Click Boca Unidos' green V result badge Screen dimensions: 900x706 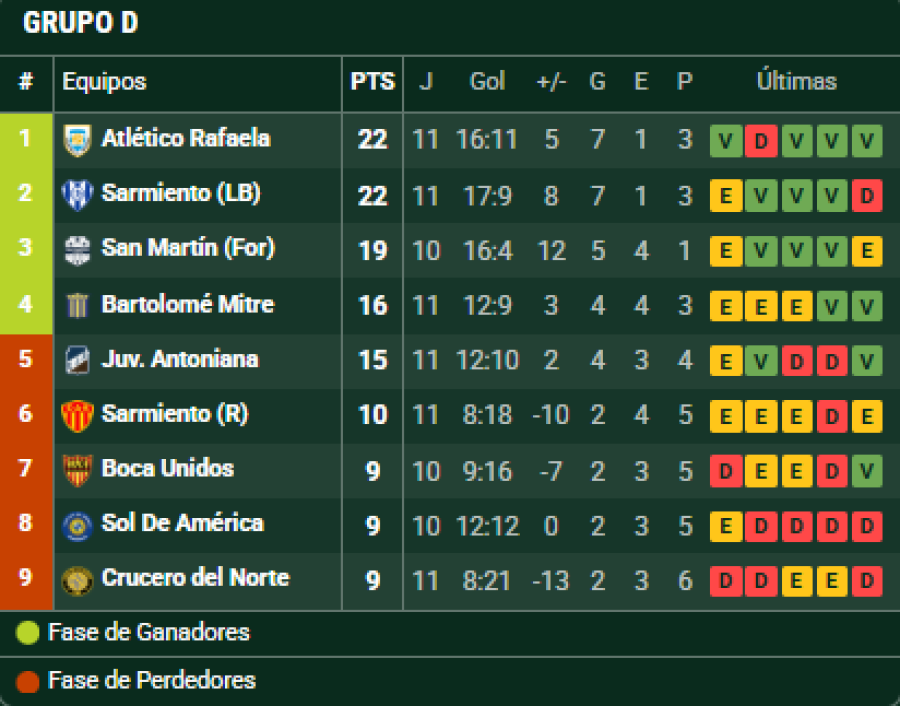tap(866, 471)
